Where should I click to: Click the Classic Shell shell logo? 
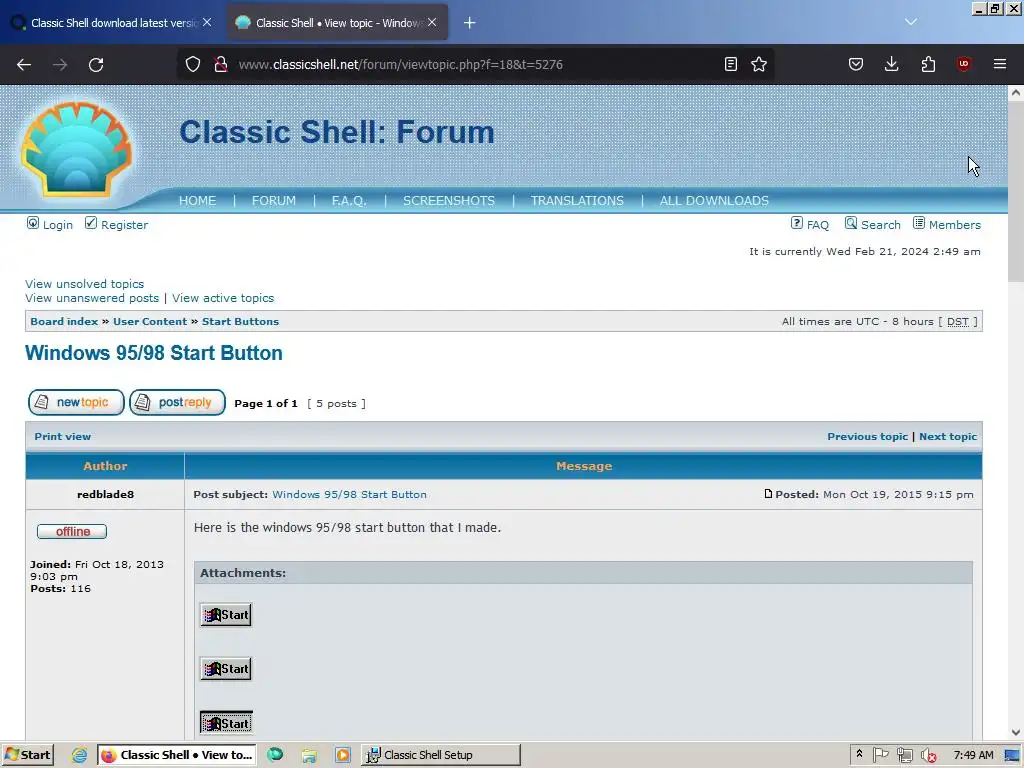[x=77, y=149]
